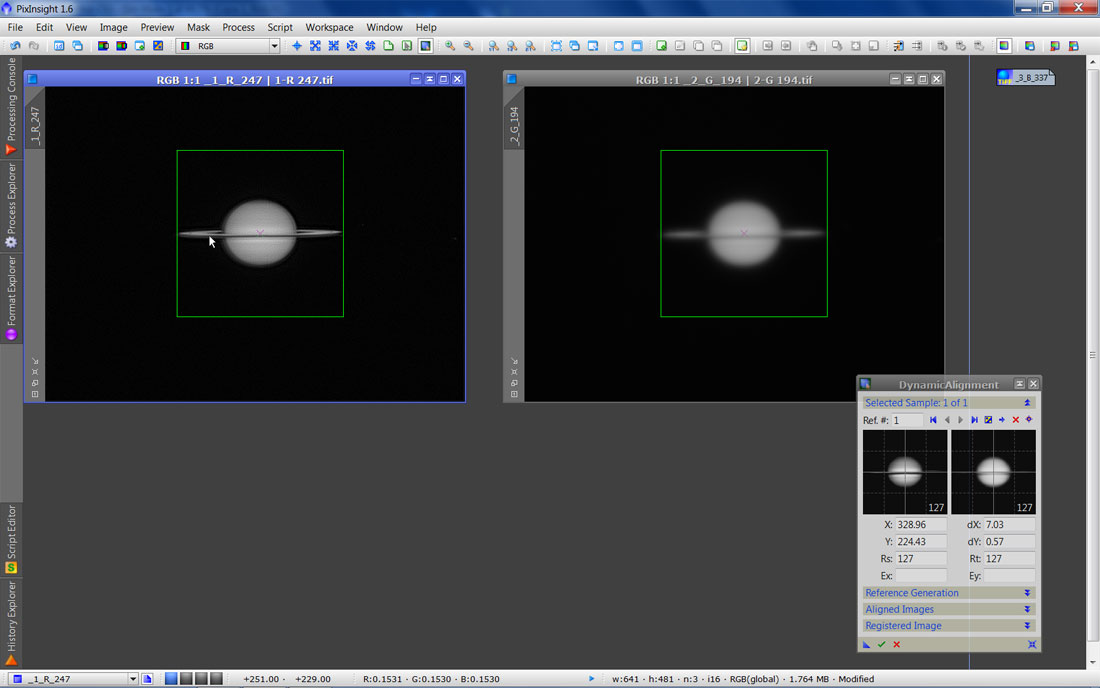Jump to last sample in DynamicAlignment
1100x688 pixels.
(974, 420)
